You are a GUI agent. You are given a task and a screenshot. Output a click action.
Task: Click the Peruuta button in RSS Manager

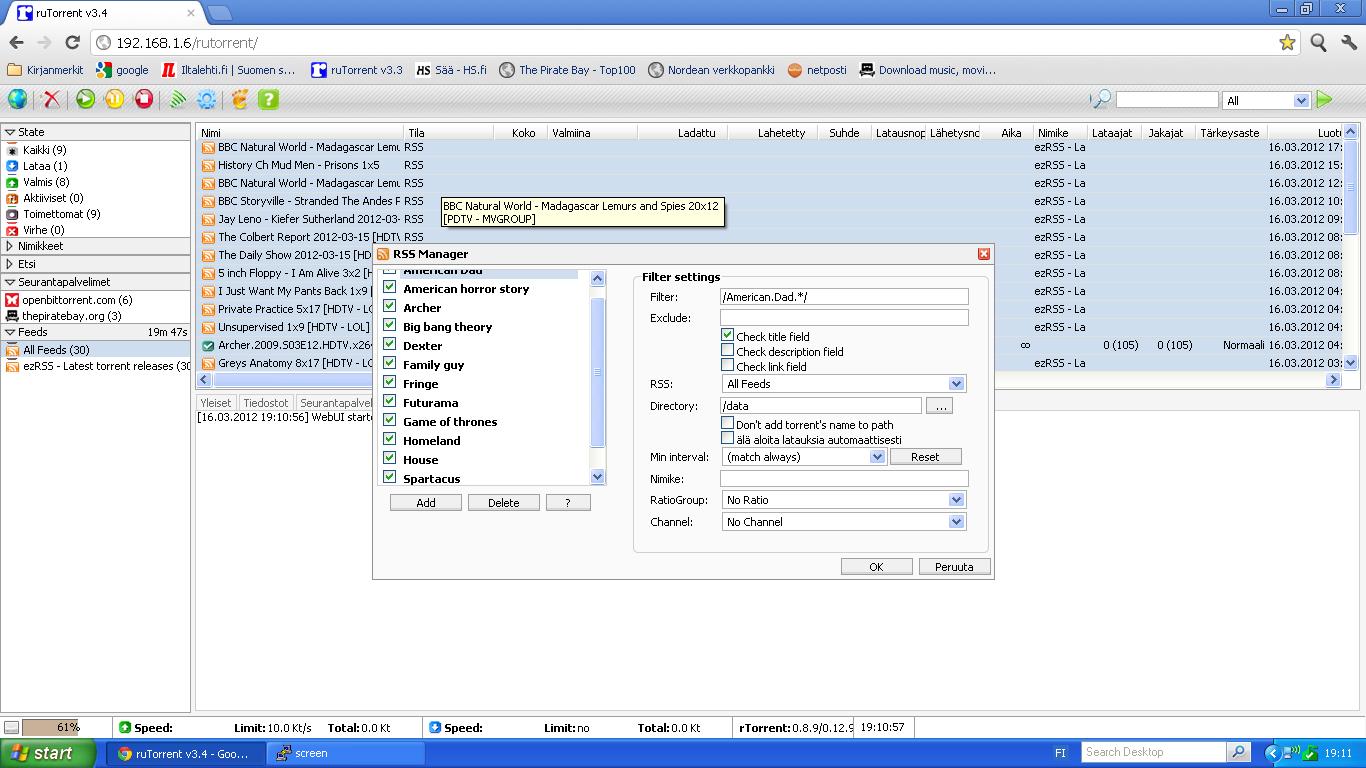pos(953,567)
